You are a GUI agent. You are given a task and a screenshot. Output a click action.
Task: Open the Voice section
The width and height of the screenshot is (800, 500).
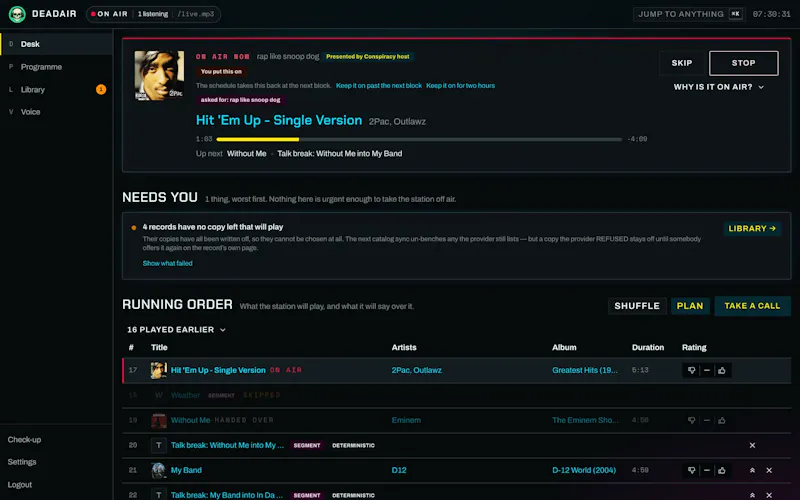[x=56, y=112]
